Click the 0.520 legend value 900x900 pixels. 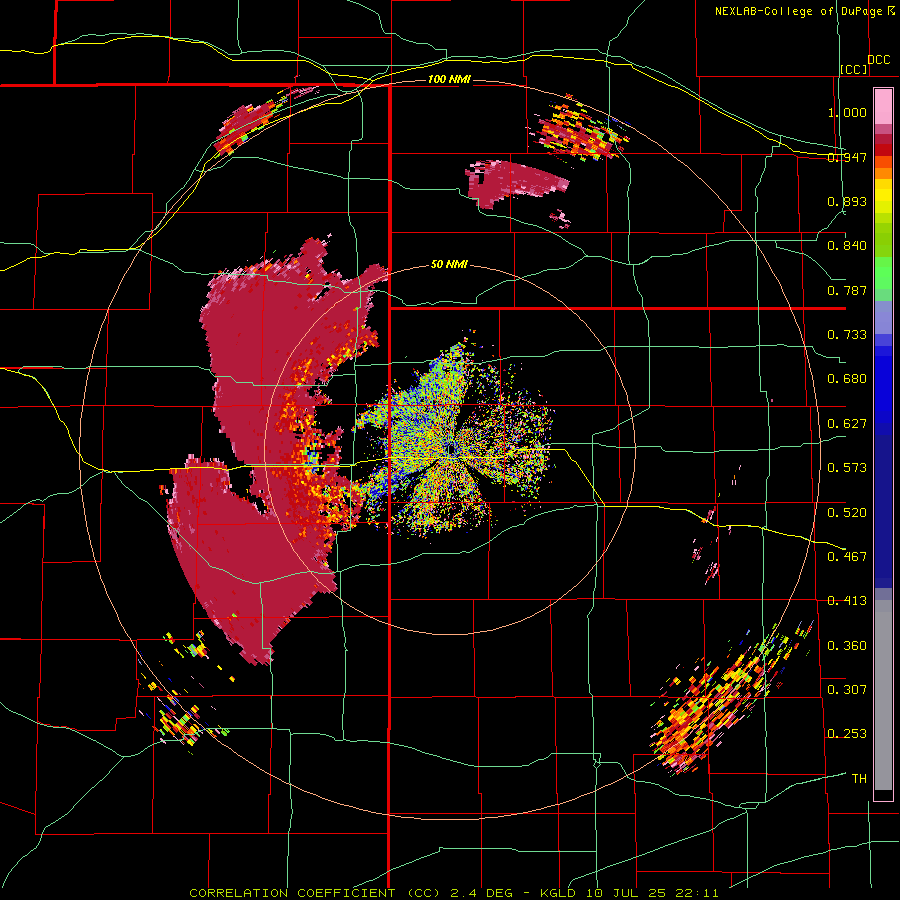tap(847, 512)
